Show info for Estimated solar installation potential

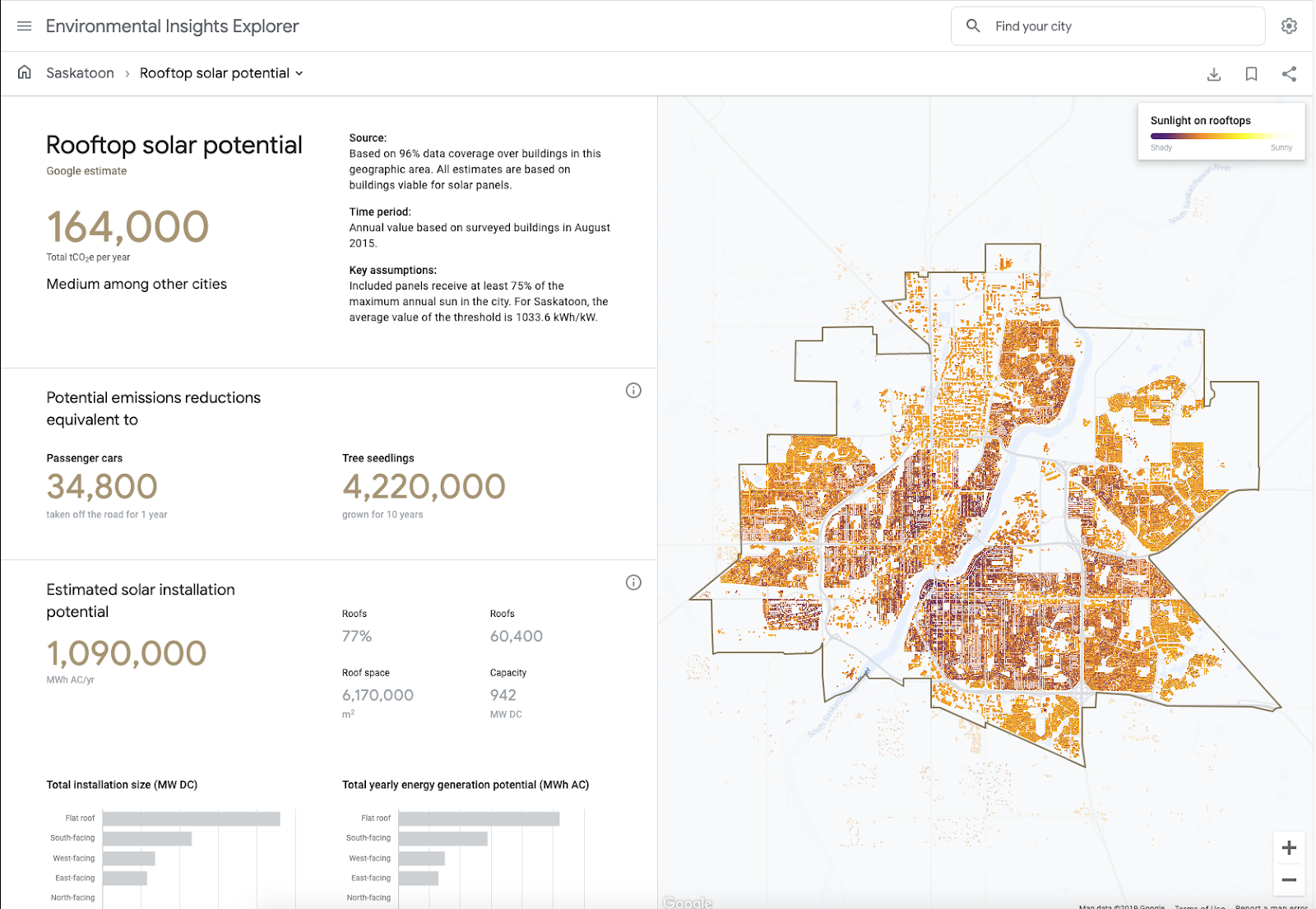pos(633,582)
